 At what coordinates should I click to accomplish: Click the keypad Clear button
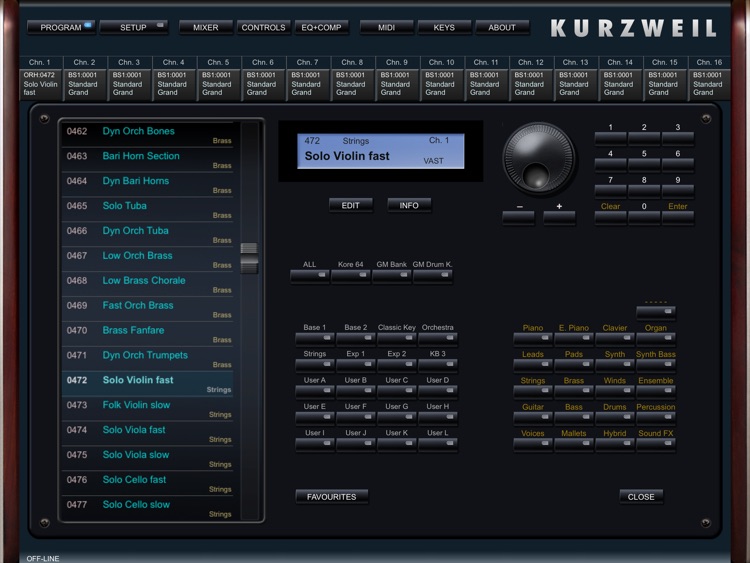[x=610, y=217]
